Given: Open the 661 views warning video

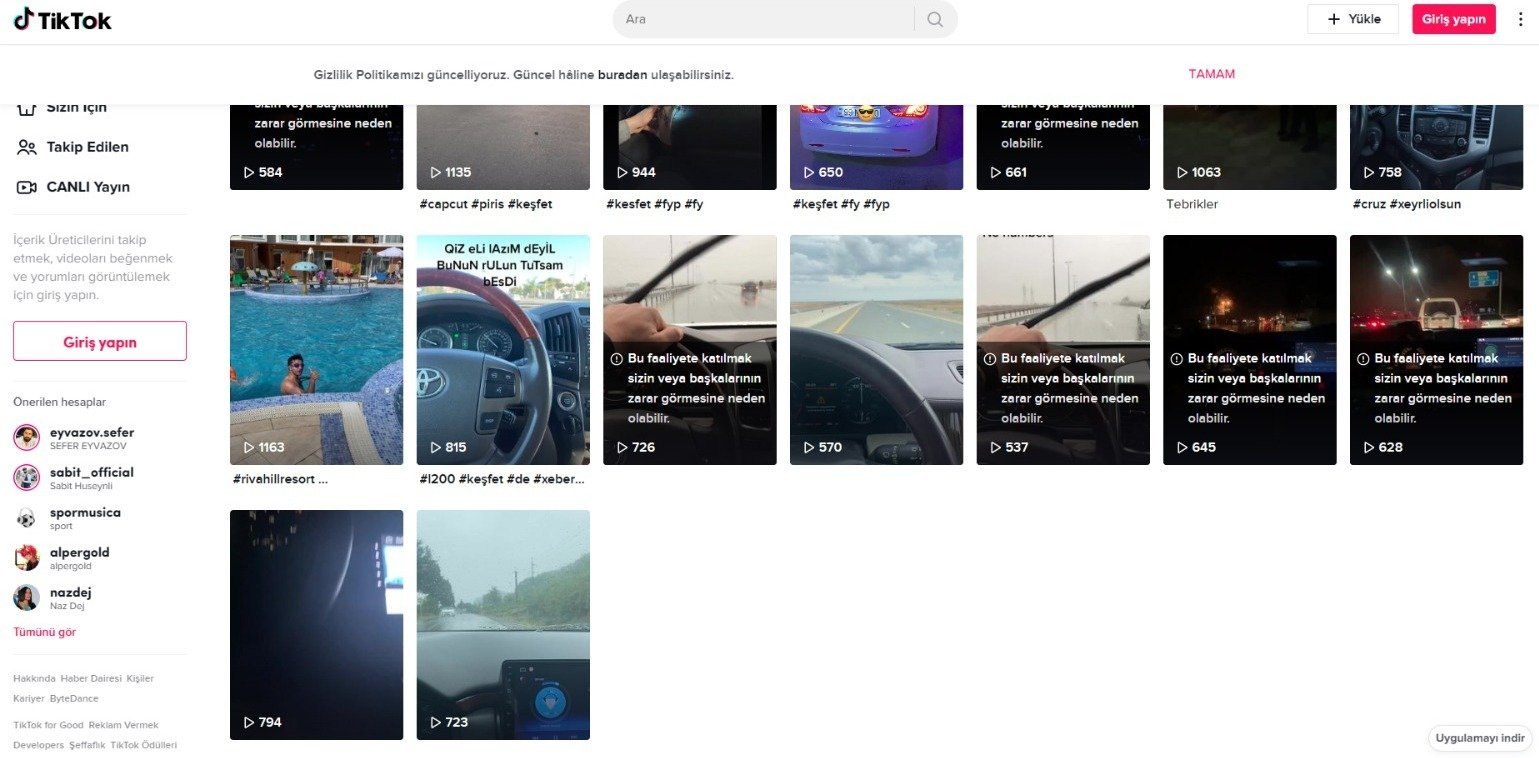Looking at the screenshot, I should pyautogui.click(x=1063, y=146).
